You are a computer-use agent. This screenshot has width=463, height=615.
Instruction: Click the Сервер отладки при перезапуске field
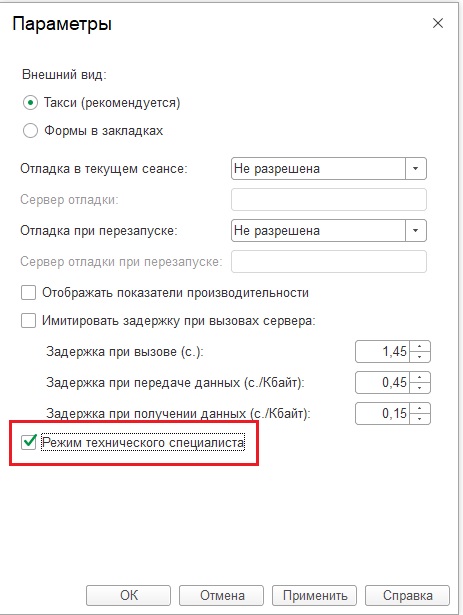329,262
